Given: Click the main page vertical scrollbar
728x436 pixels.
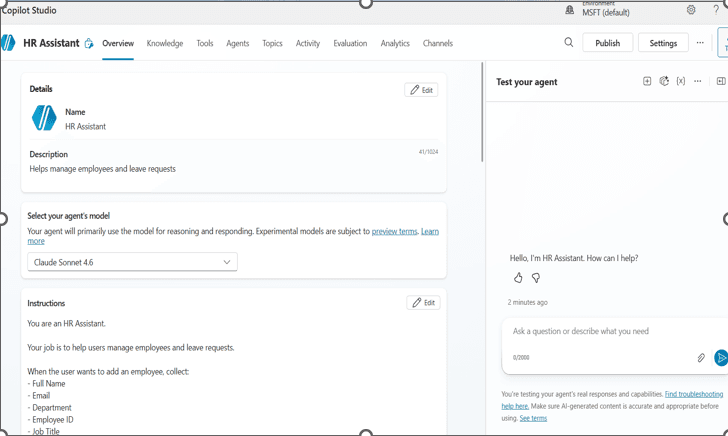Looking at the screenshot, I should click(482, 111).
